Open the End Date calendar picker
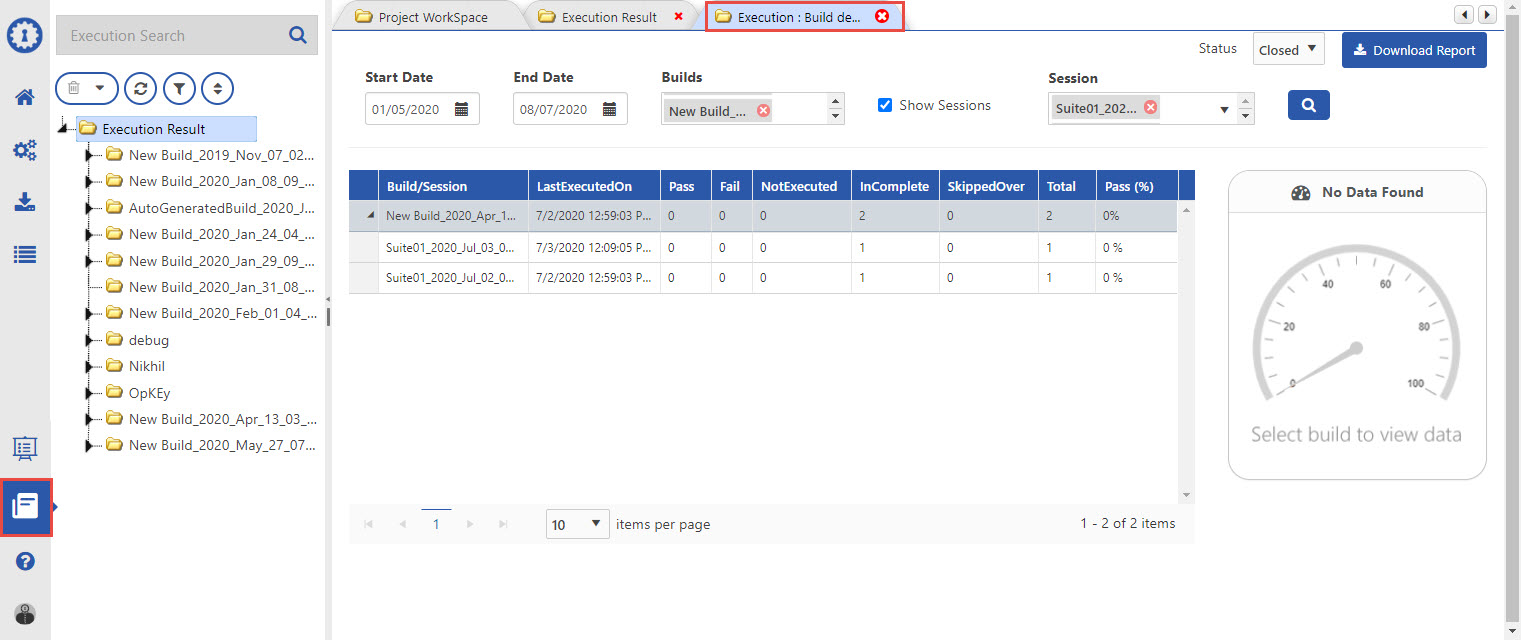 coord(609,109)
